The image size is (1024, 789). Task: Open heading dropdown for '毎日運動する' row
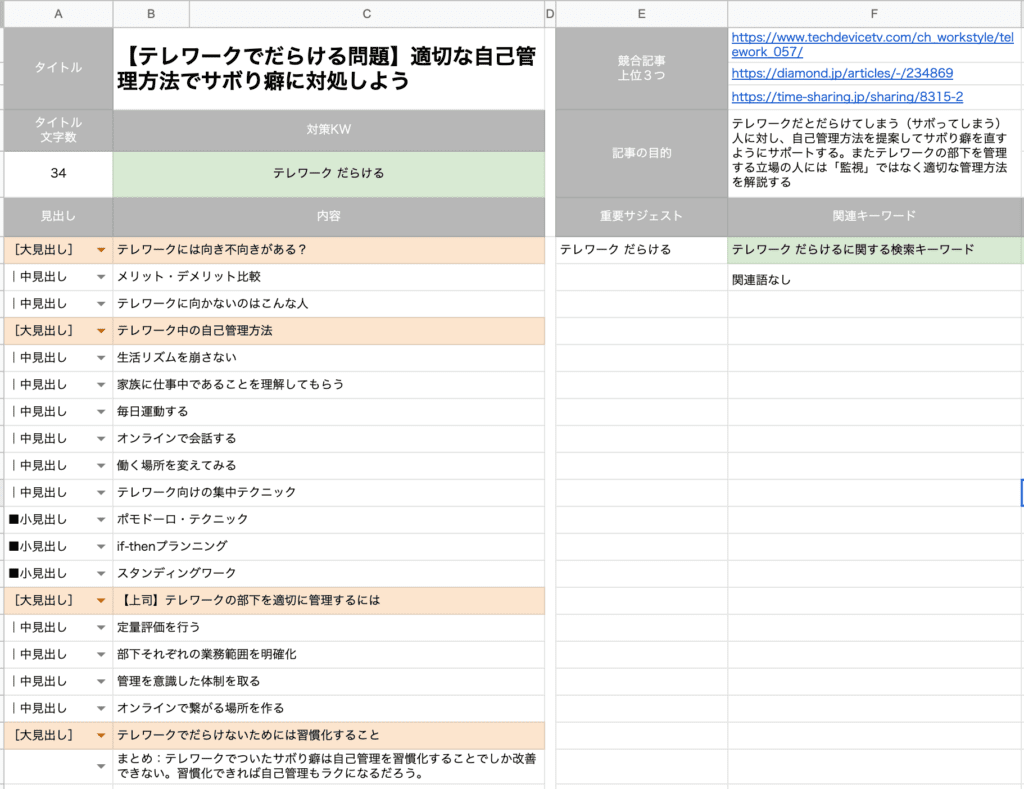(100, 412)
